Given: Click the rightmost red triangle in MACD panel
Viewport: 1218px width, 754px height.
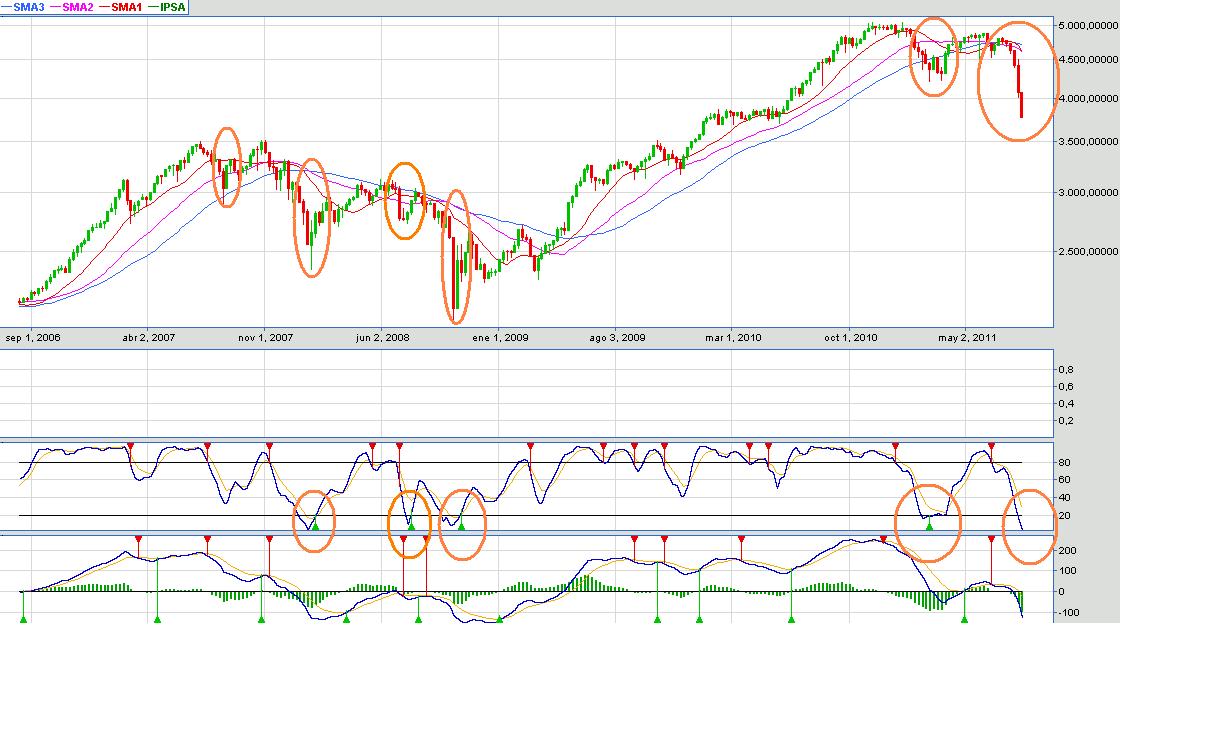Looking at the screenshot, I should tap(991, 539).
